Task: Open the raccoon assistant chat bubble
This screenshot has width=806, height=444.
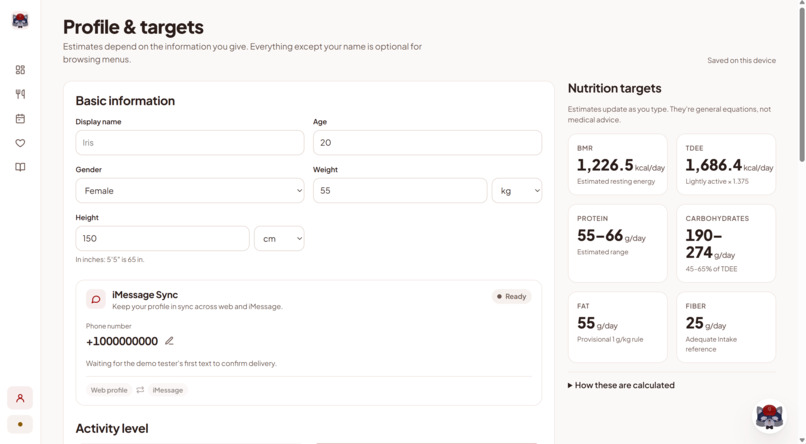Action: coord(769,416)
